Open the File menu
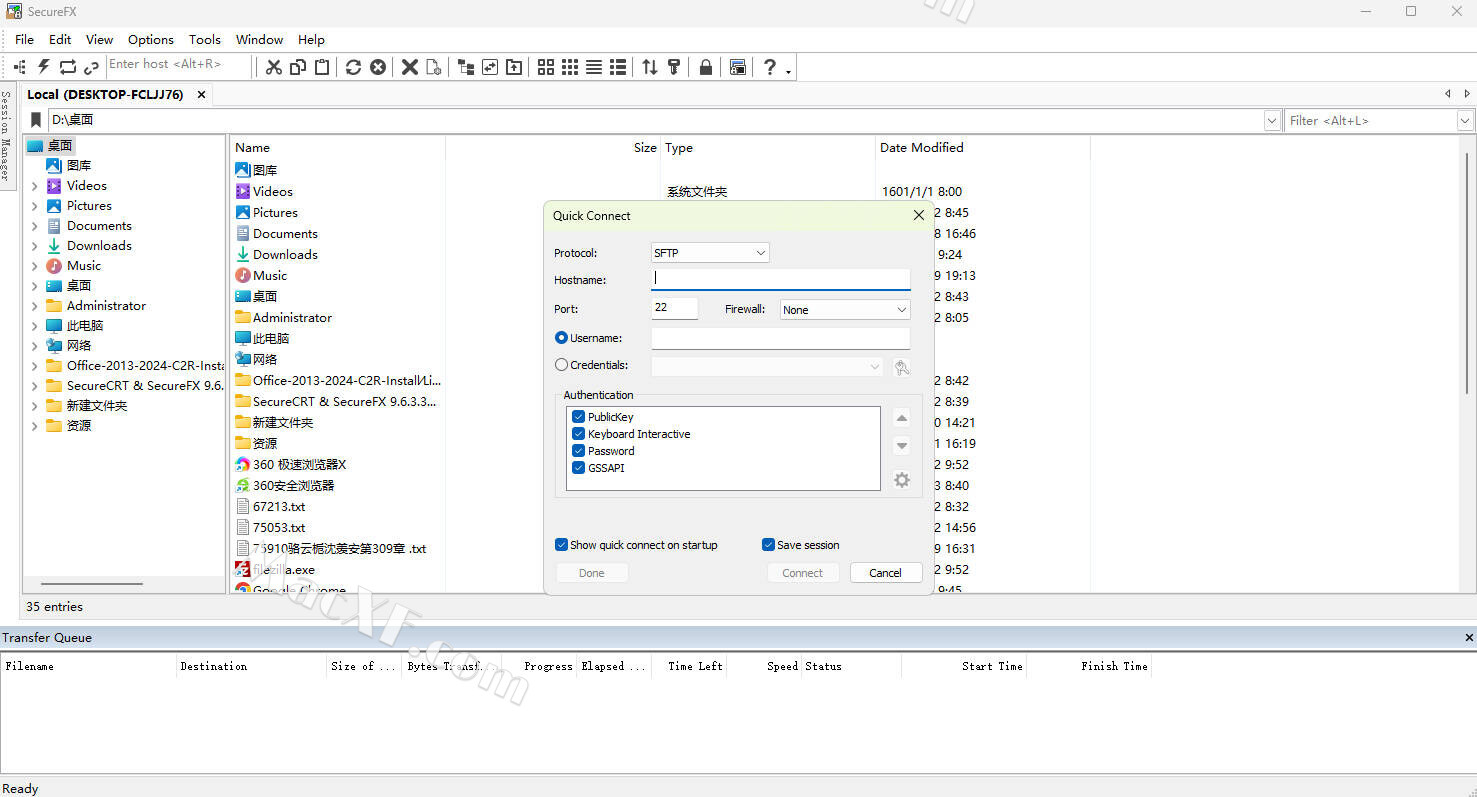Viewport: 1477px width, 797px height. tap(24, 40)
